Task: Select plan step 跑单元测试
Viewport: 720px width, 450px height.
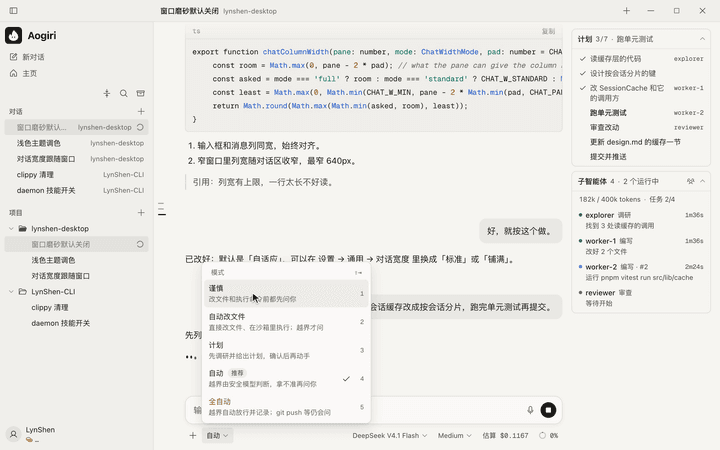Action: tap(641, 113)
